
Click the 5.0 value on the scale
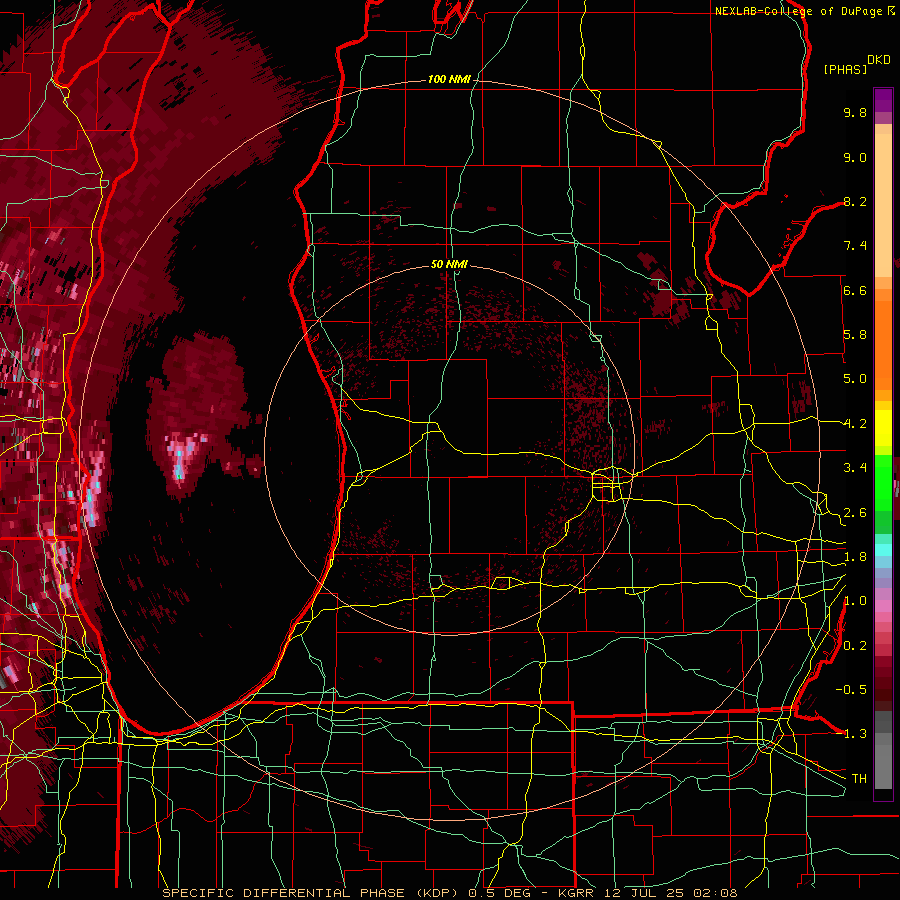[855, 379]
